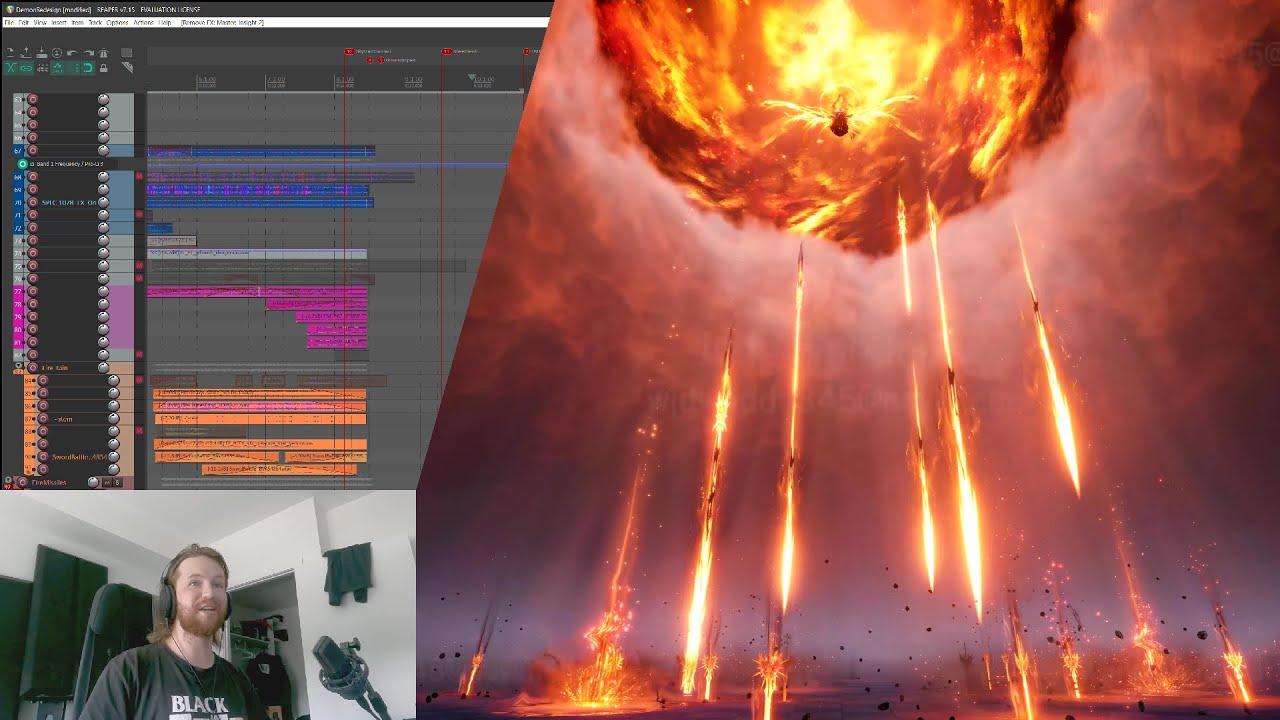This screenshot has width=1280, height=720.
Task: Click the second red timeline marker
Action: pos(446,51)
